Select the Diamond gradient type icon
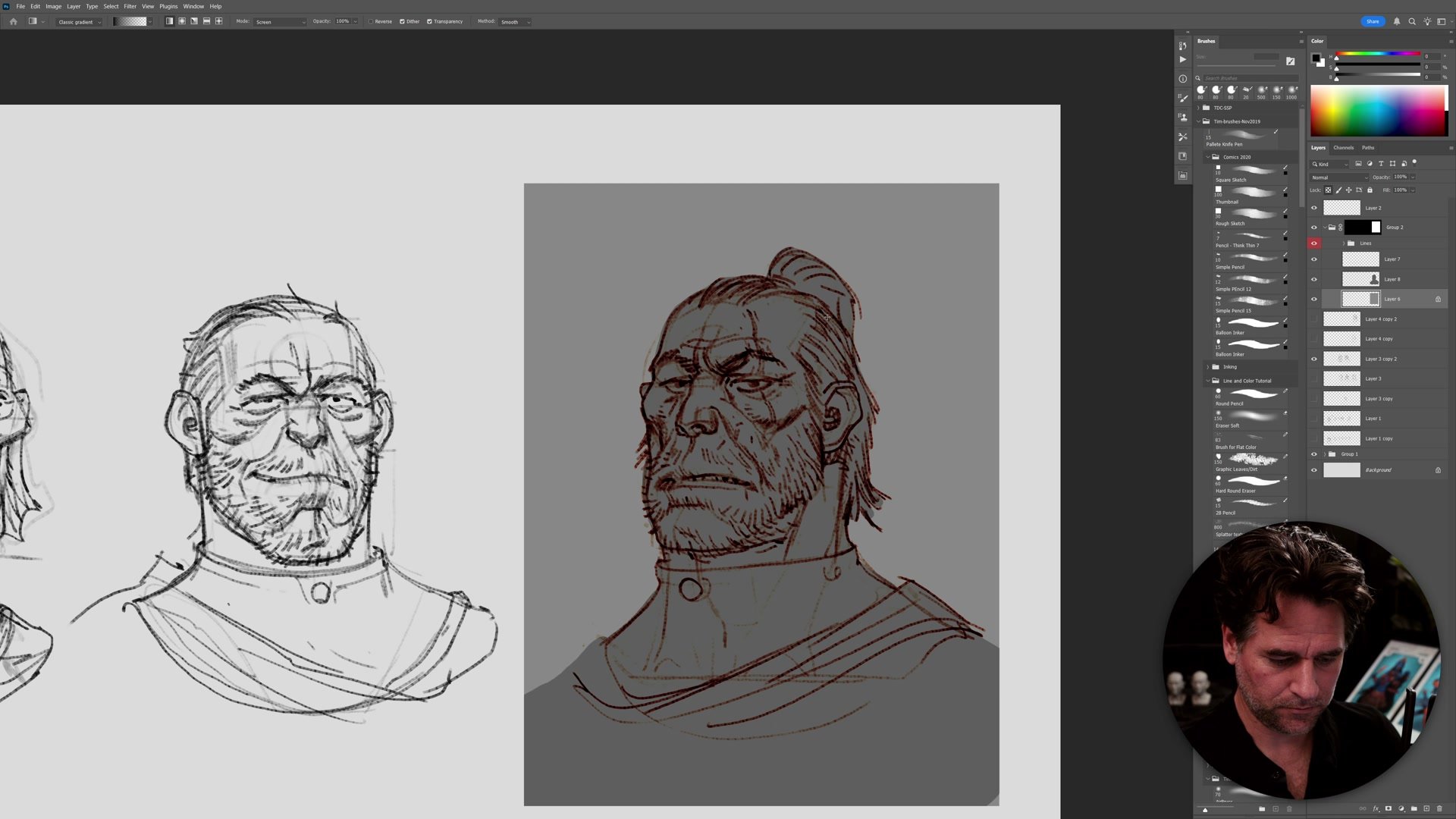1456x819 pixels. 219,21
